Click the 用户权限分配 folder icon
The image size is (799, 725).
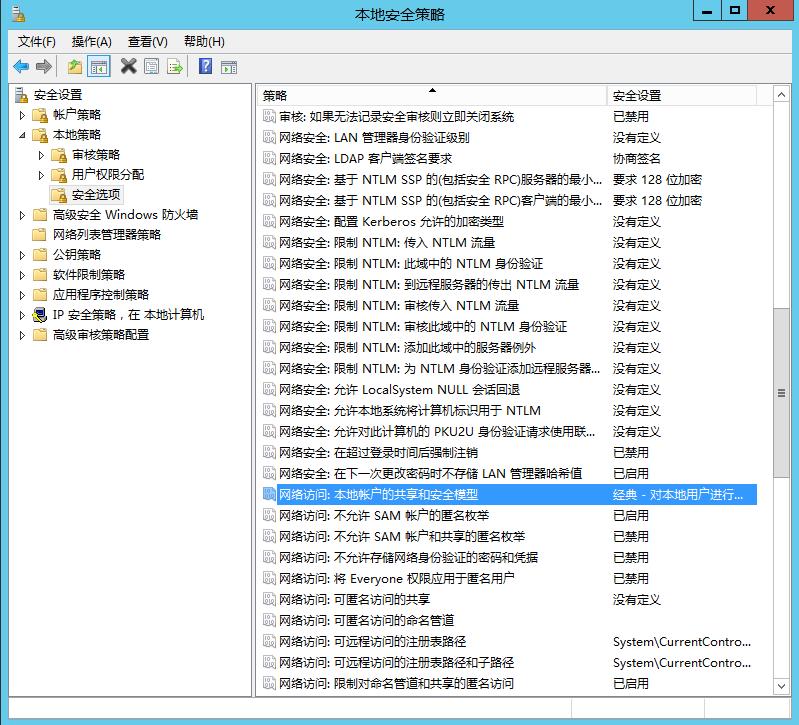(59, 175)
